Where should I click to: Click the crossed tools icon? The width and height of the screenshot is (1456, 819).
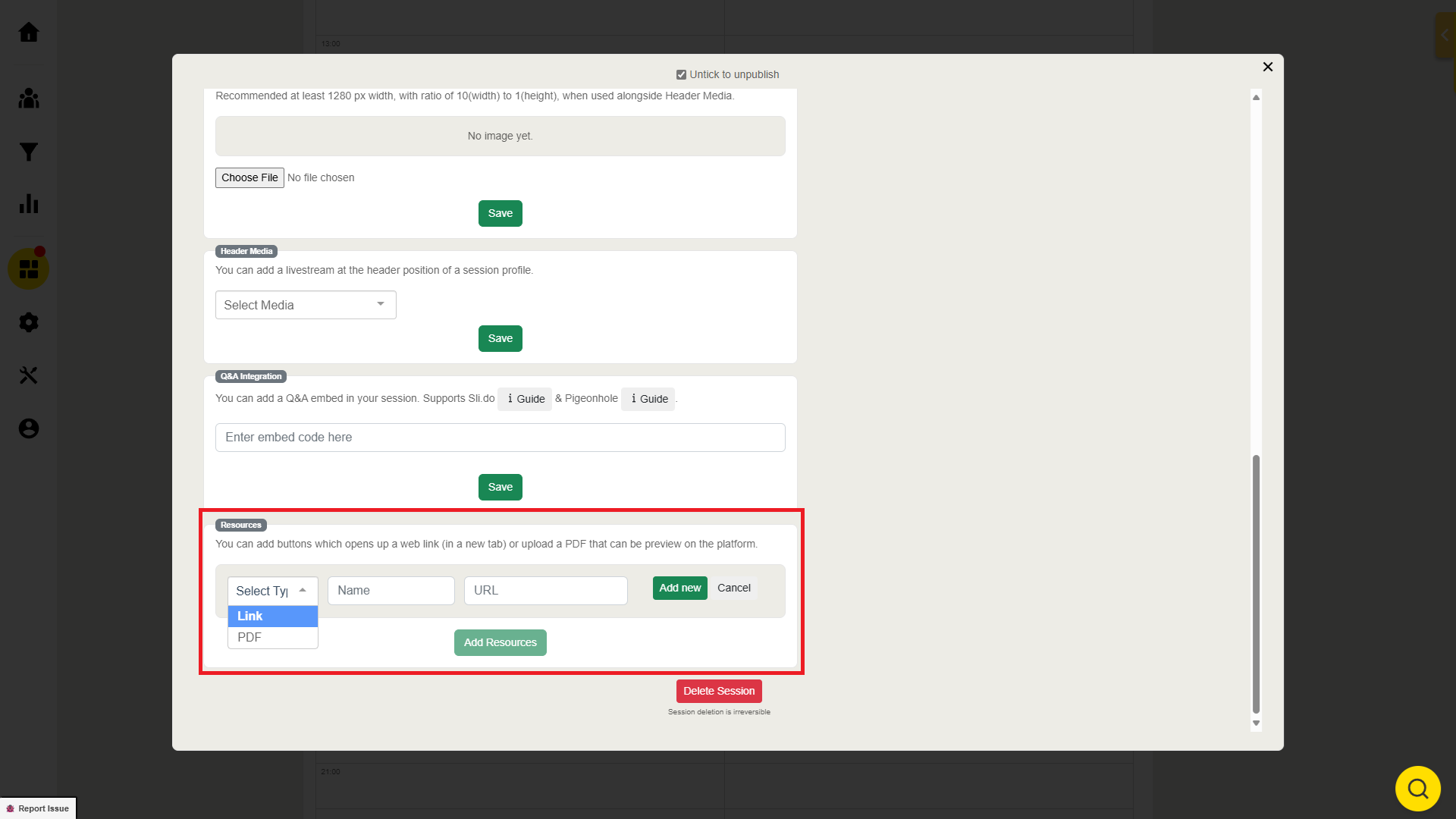coord(29,375)
